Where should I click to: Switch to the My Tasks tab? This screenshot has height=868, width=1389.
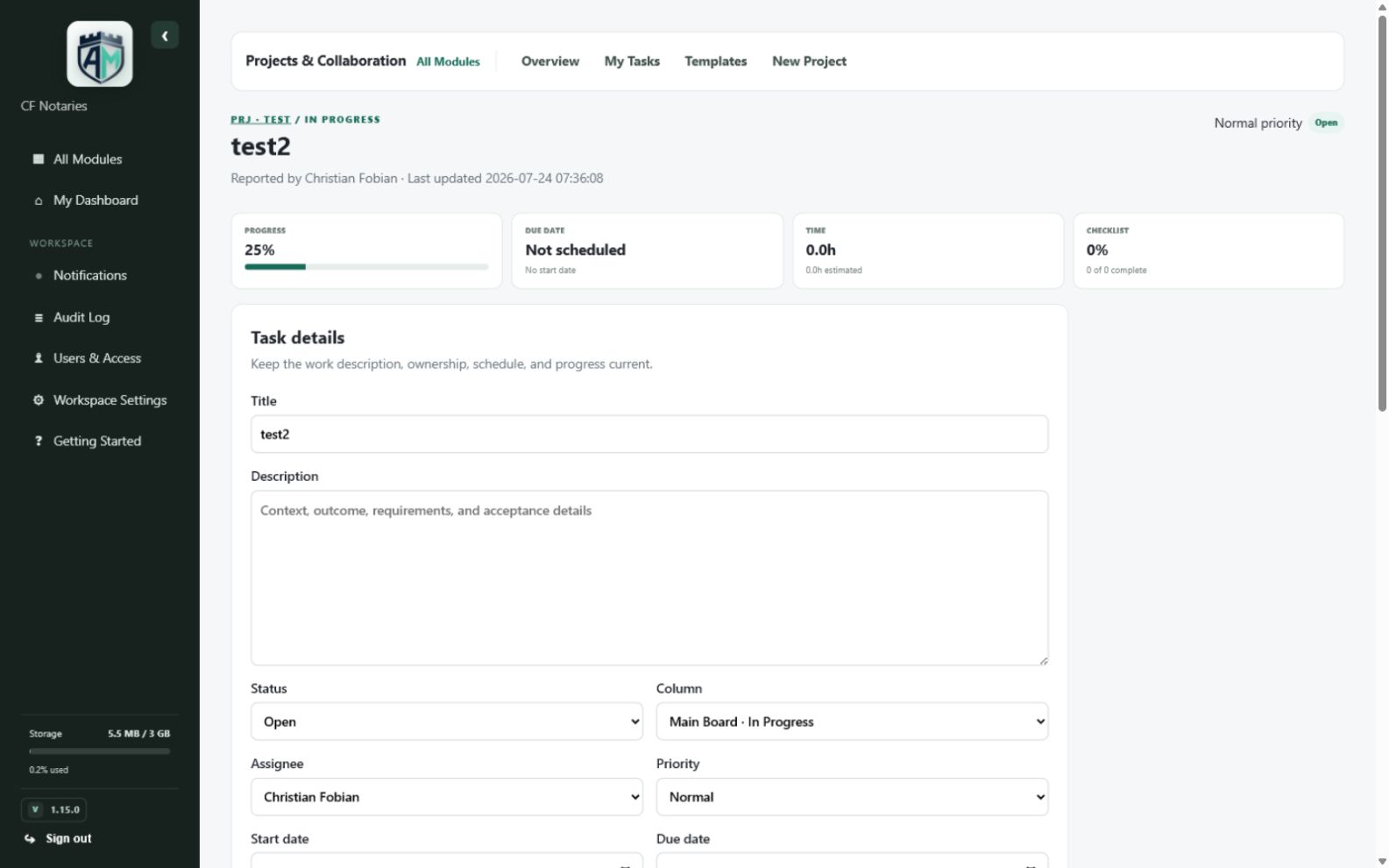(632, 61)
